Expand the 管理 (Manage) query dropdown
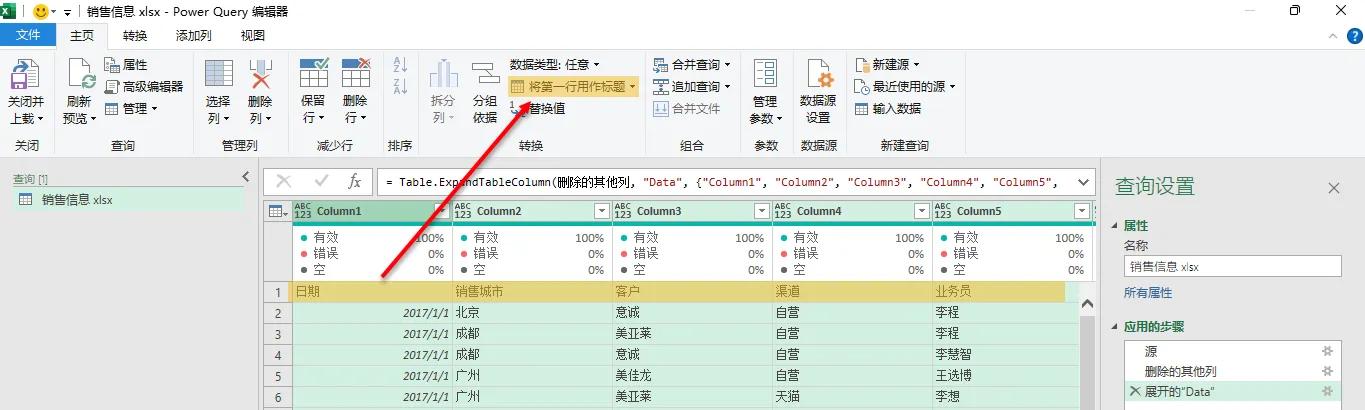Viewport: 1365px width, 410px height. click(x=132, y=109)
